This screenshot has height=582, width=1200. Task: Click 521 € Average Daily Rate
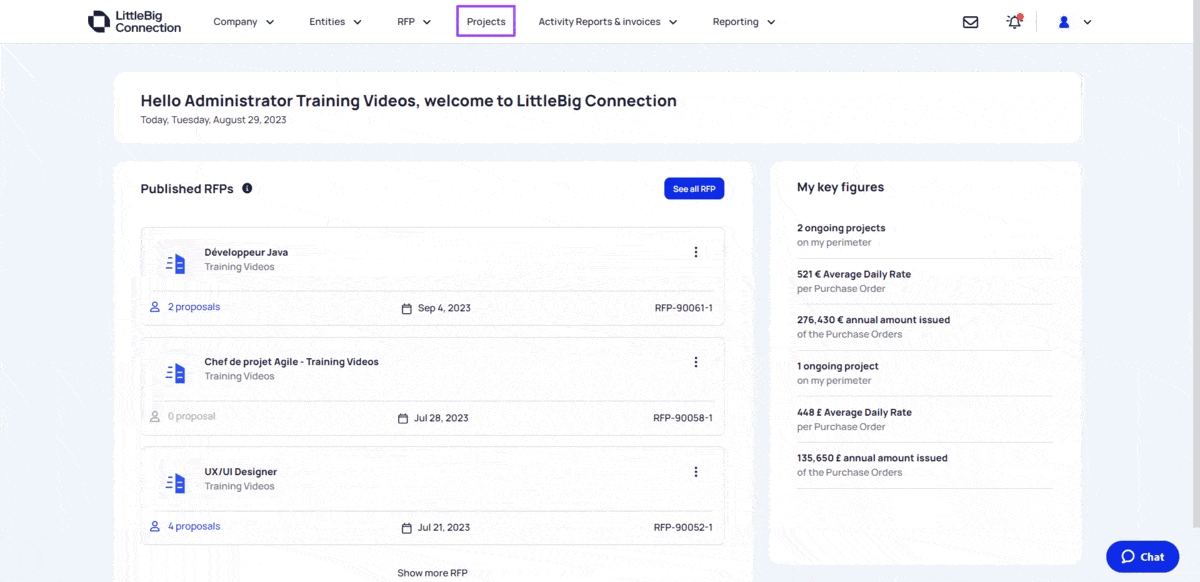tap(854, 274)
